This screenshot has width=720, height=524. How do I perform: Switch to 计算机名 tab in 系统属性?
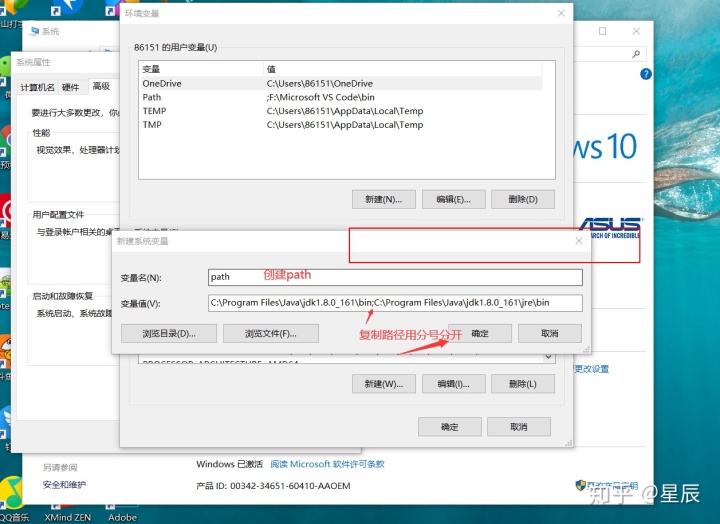tap(38, 87)
